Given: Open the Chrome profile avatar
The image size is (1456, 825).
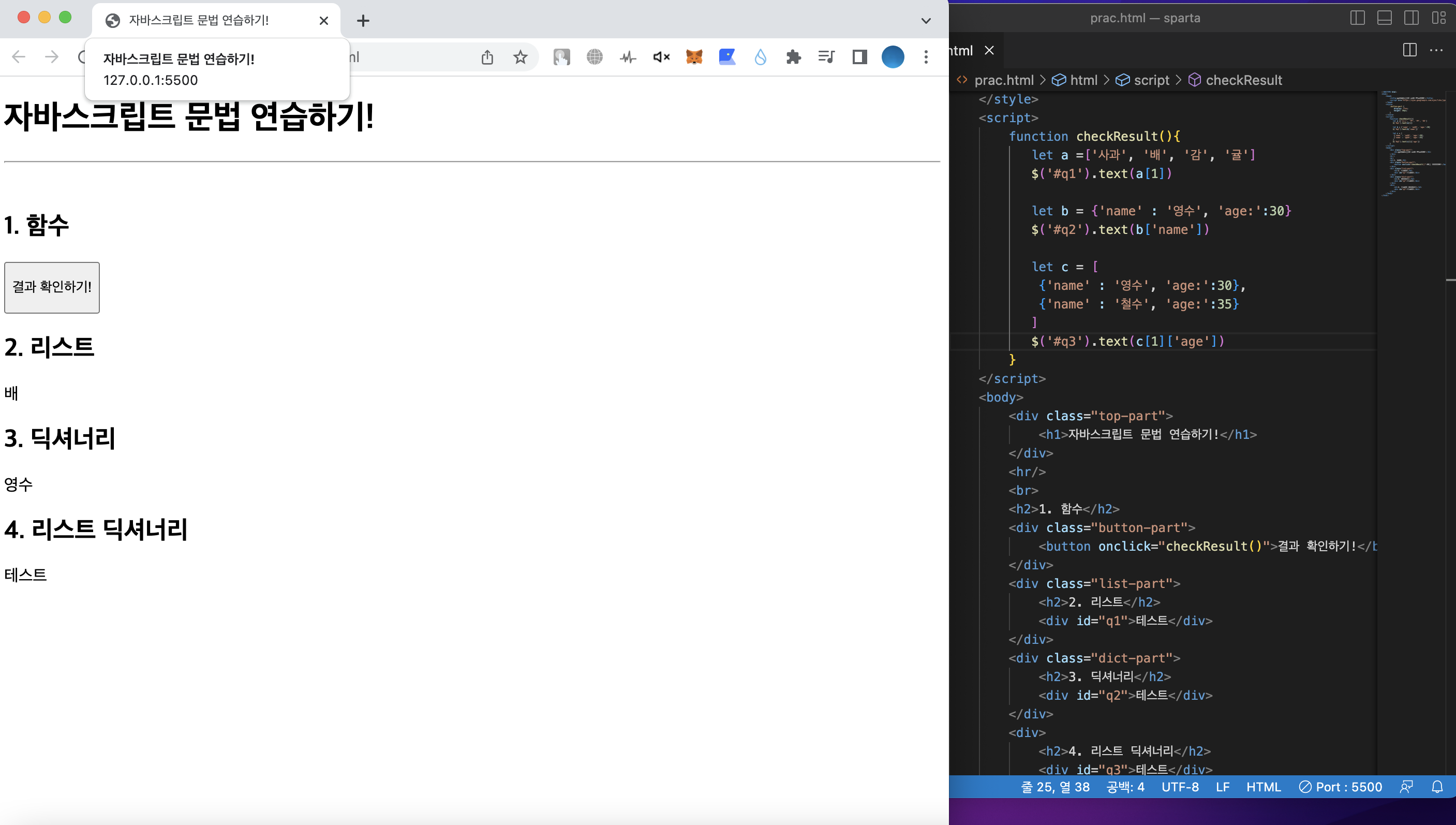Looking at the screenshot, I should coord(893,57).
